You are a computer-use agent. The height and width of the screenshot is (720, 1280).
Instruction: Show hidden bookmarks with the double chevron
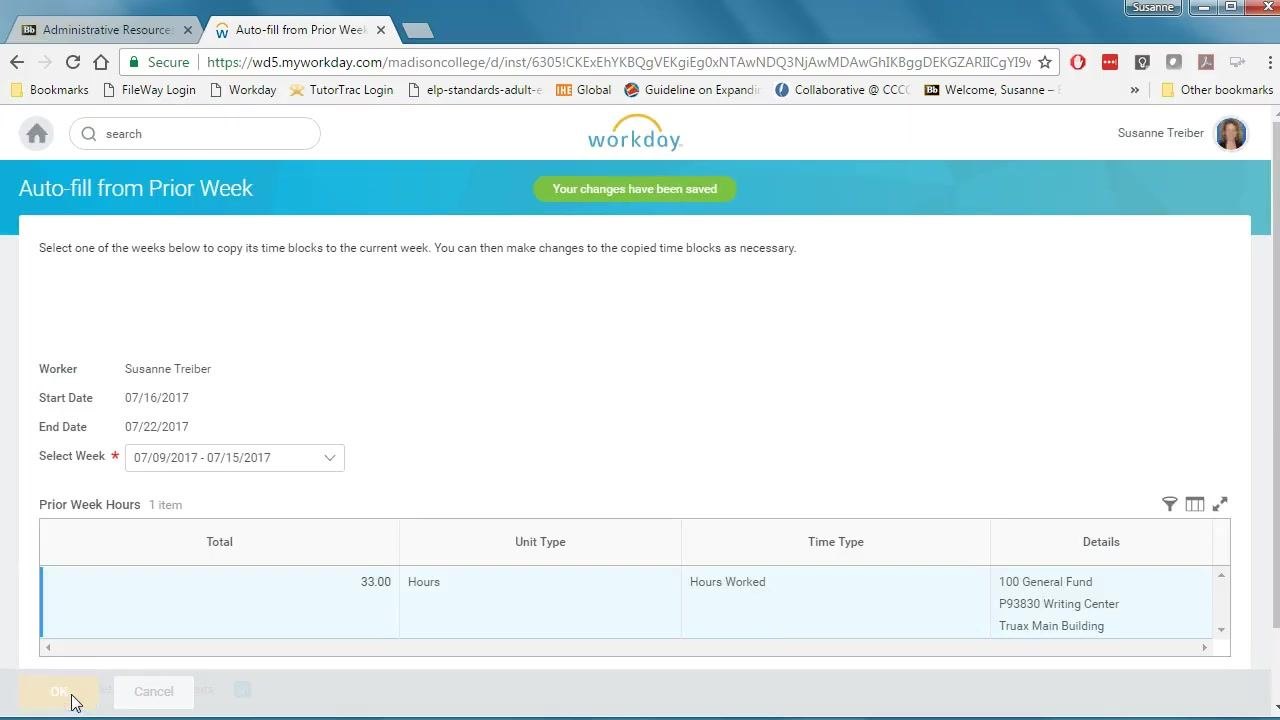click(x=1135, y=90)
